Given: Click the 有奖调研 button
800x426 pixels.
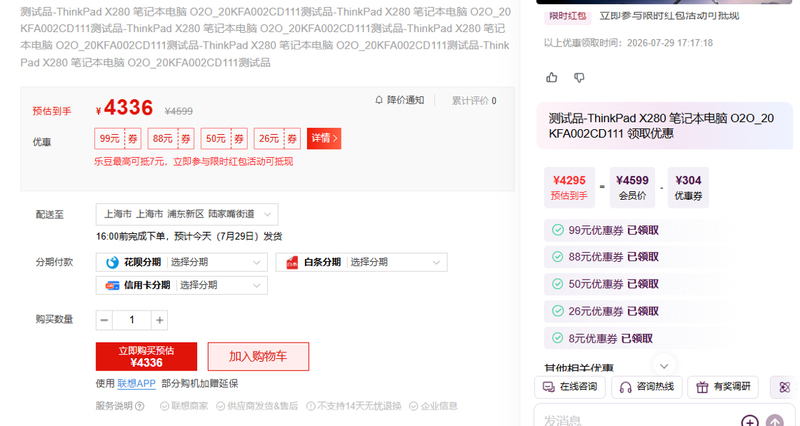Looking at the screenshot, I should point(723,387).
